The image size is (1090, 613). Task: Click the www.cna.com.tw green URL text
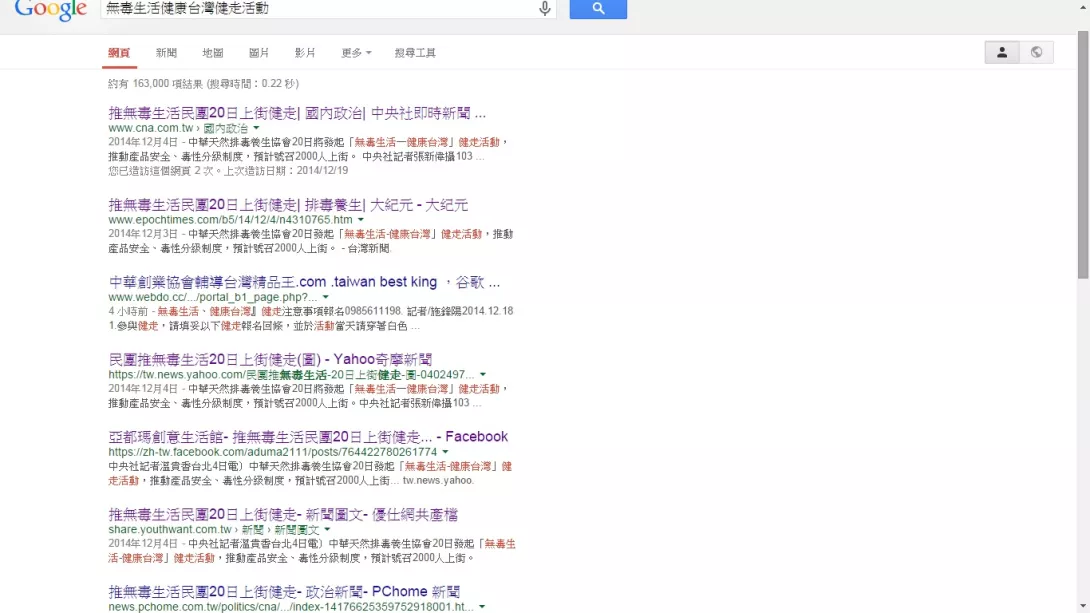[x=151, y=128]
